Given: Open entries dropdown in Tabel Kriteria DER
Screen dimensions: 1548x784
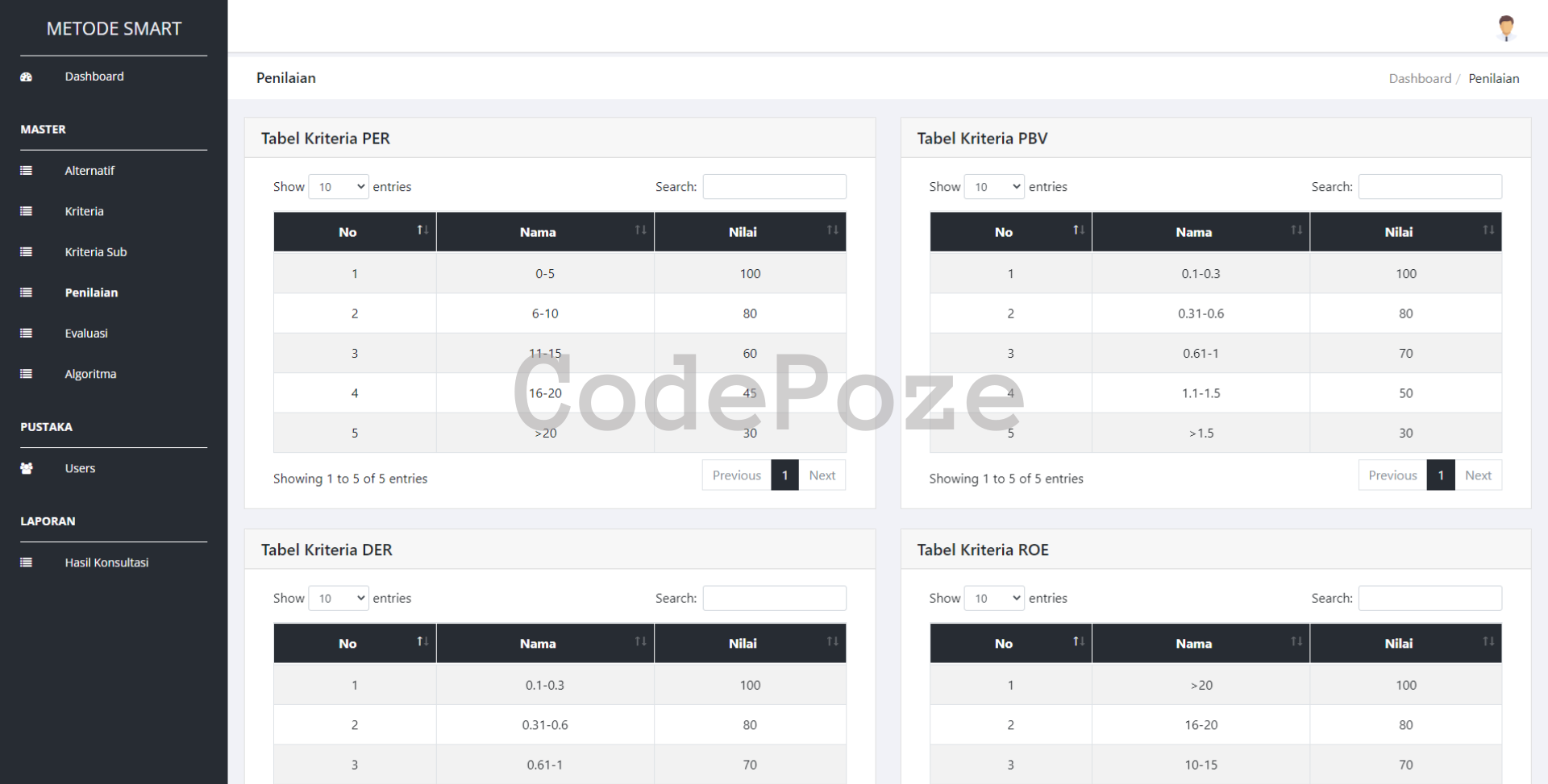Looking at the screenshot, I should [x=339, y=599].
